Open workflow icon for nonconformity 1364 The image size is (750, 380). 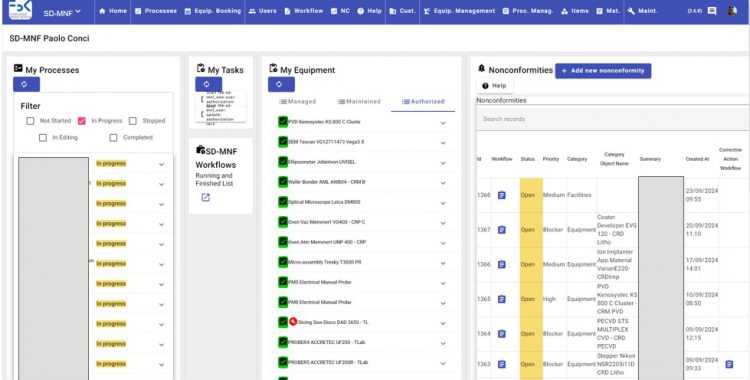click(x=501, y=334)
